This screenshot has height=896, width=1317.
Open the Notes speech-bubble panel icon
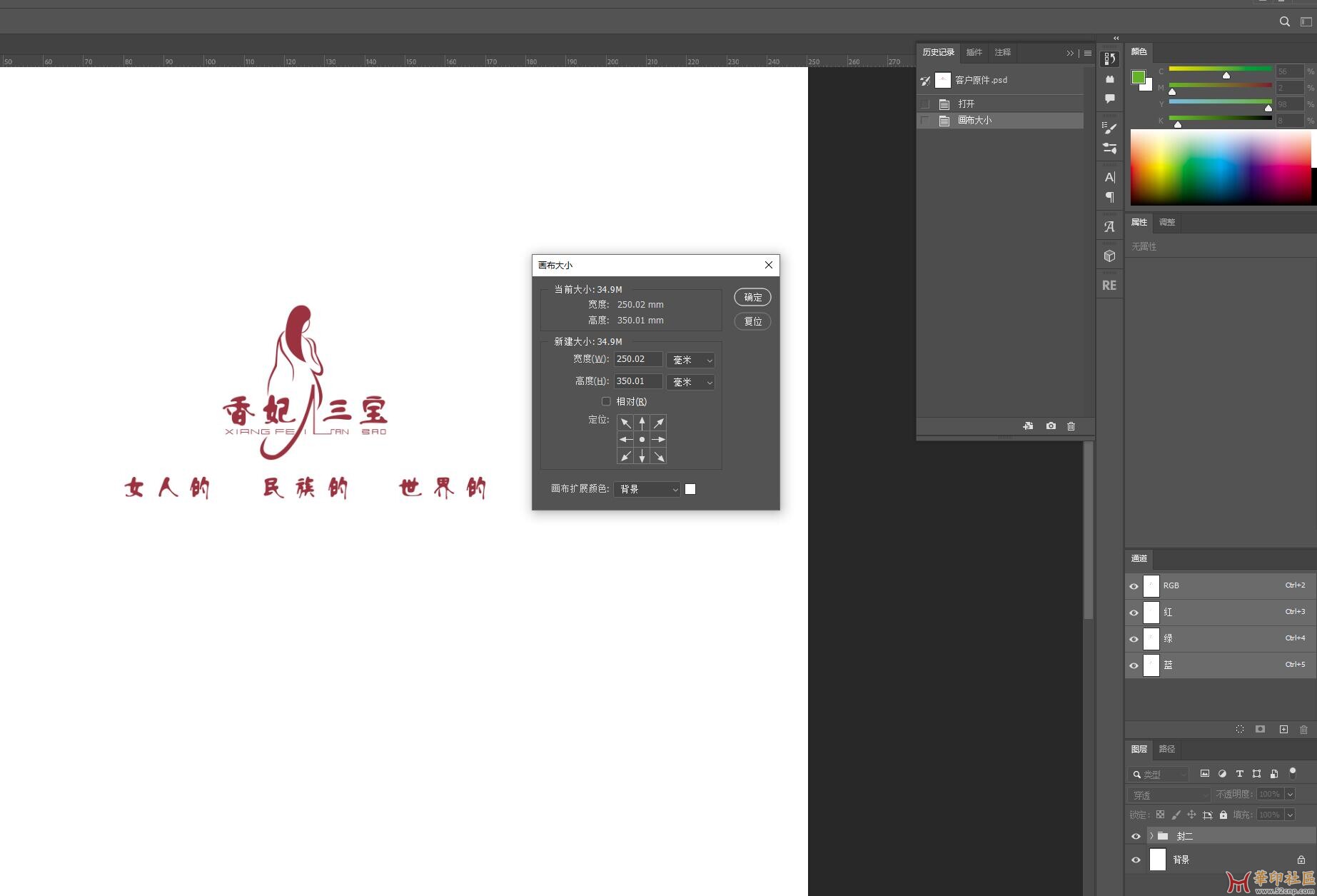[1109, 99]
